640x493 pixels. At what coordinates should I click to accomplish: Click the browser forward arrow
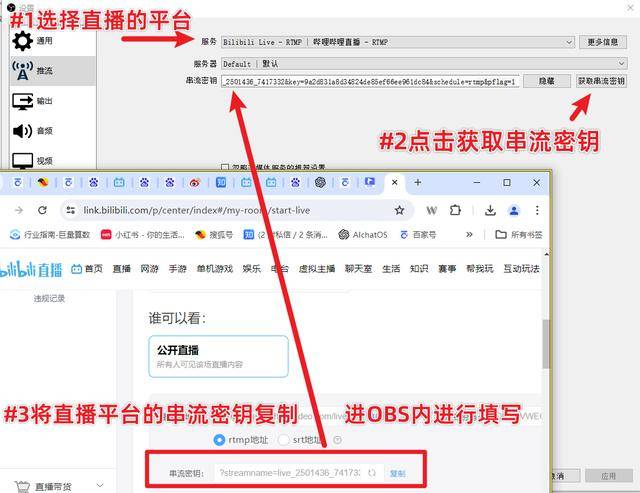19,210
